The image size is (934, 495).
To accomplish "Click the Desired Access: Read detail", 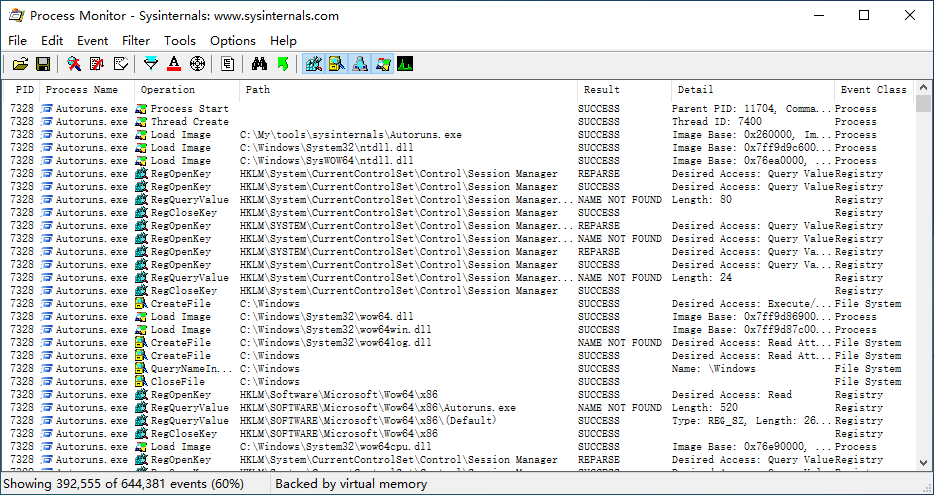I will (732, 395).
